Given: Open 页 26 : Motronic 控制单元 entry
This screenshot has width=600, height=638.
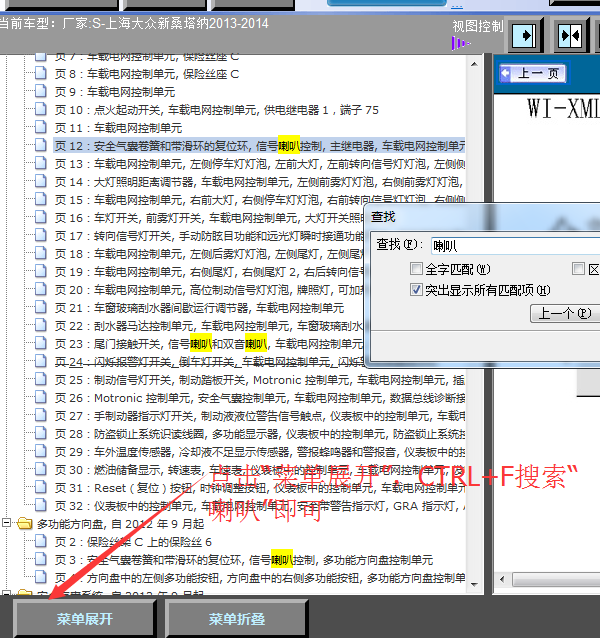Looking at the screenshot, I should pyautogui.click(x=260, y=398).
